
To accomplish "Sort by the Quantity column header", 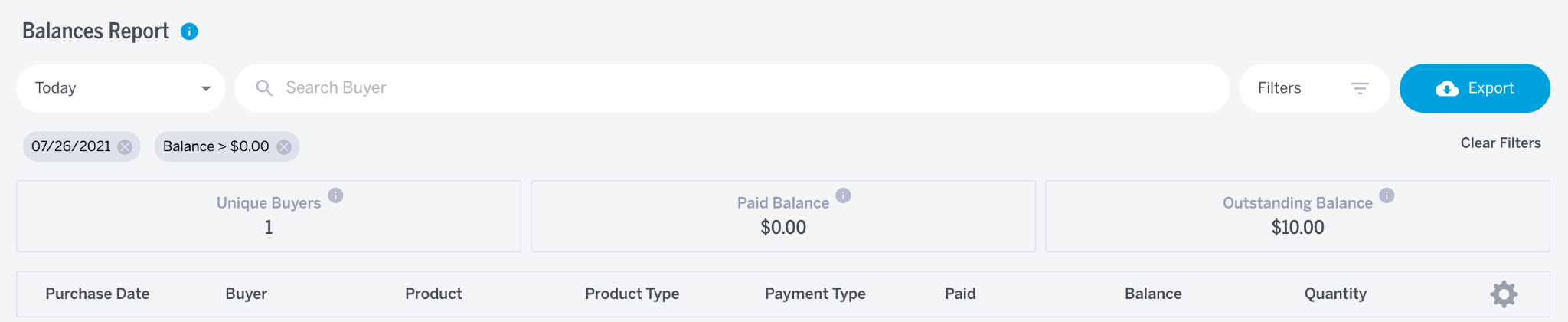I will [1335, 294].
